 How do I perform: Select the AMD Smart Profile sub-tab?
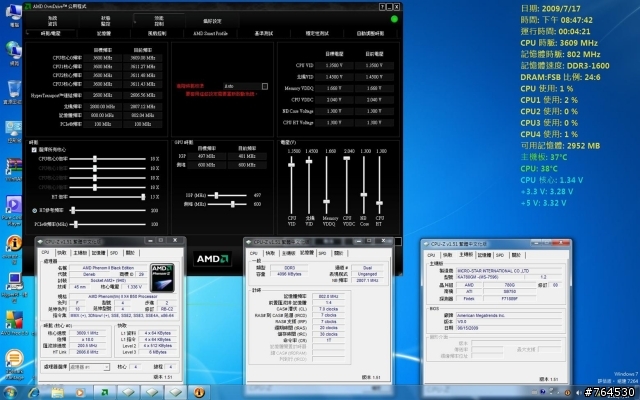[x=210, y=33]
